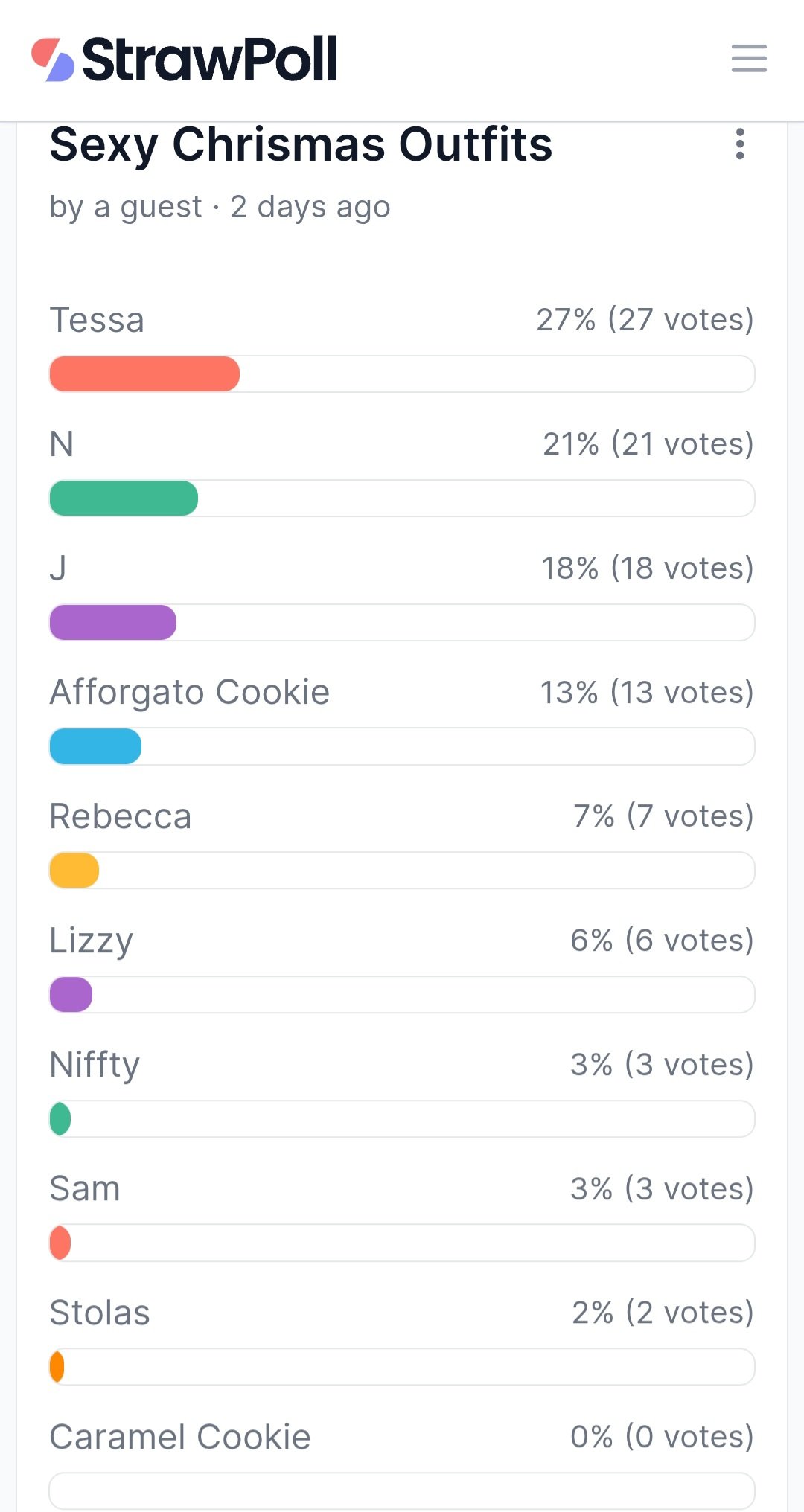This screenshot has height=1512, width=804.
Task: Select the Tessa option label
Action: (x=97, y=320)
